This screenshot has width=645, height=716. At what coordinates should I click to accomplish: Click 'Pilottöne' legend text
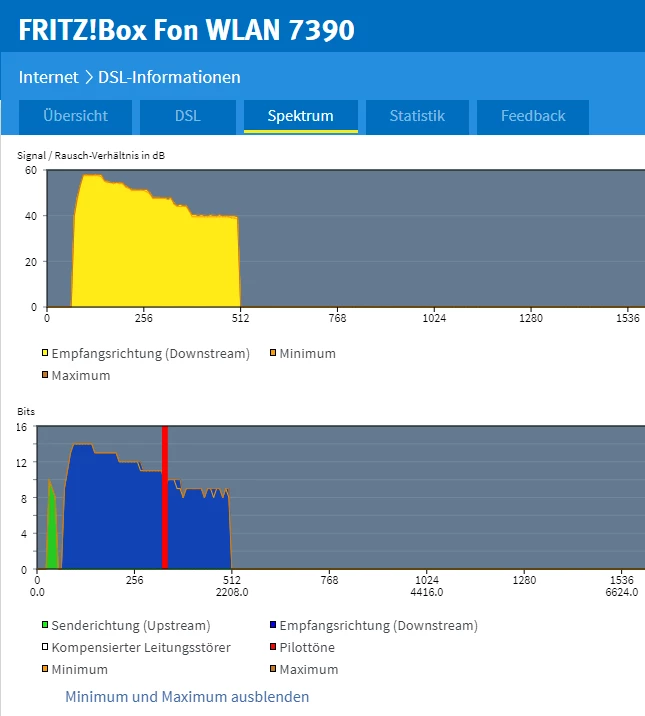(x=307, y=648)
